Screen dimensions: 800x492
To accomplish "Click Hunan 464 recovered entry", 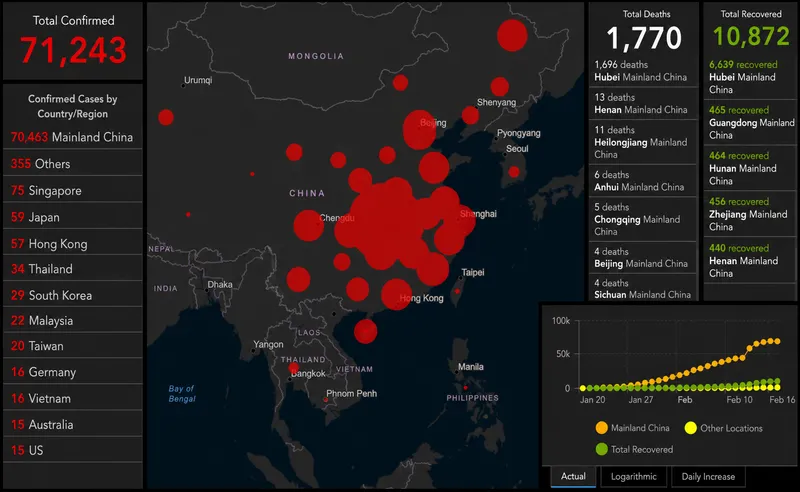I will [750, 168].
